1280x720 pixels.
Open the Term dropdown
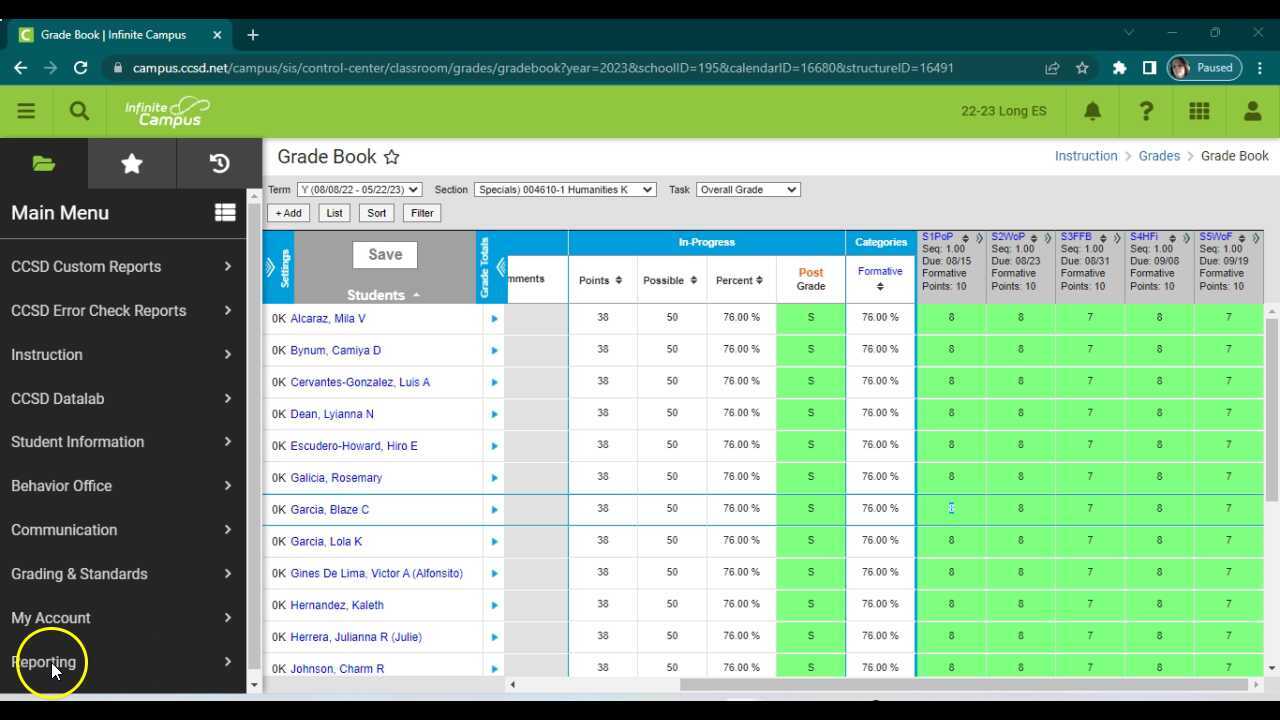coord(359,190)
